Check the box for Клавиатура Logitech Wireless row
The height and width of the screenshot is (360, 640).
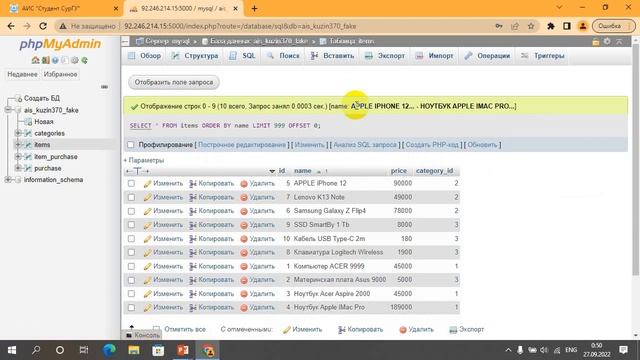pos(131,253)
